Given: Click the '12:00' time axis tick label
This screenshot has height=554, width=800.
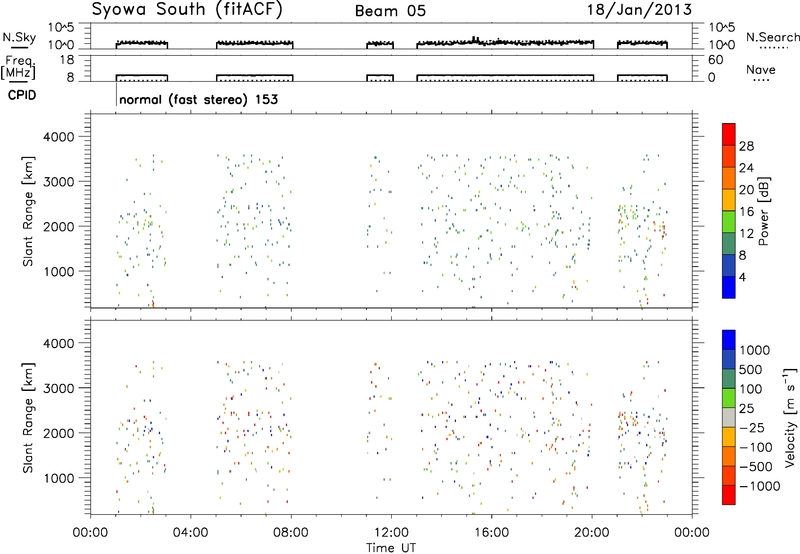Looking at the screenshot, I should [391, 532].
